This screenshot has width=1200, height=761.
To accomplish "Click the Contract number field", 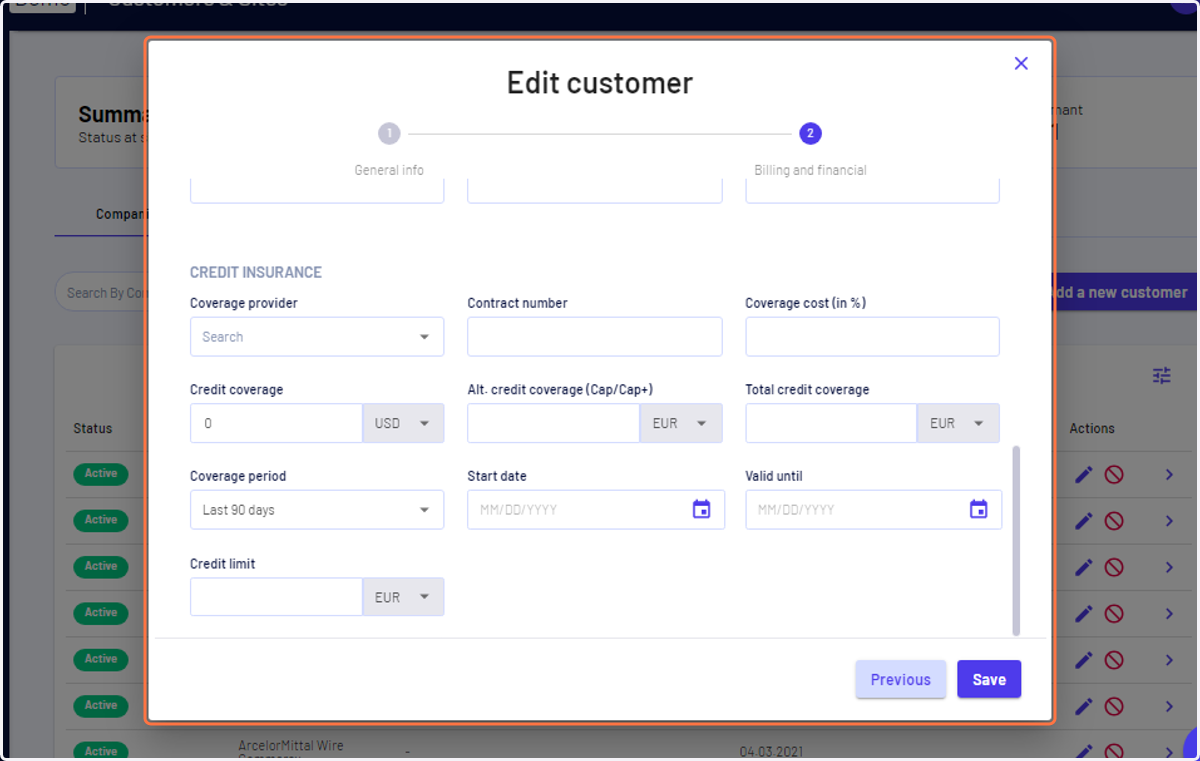I will [595, 337].
